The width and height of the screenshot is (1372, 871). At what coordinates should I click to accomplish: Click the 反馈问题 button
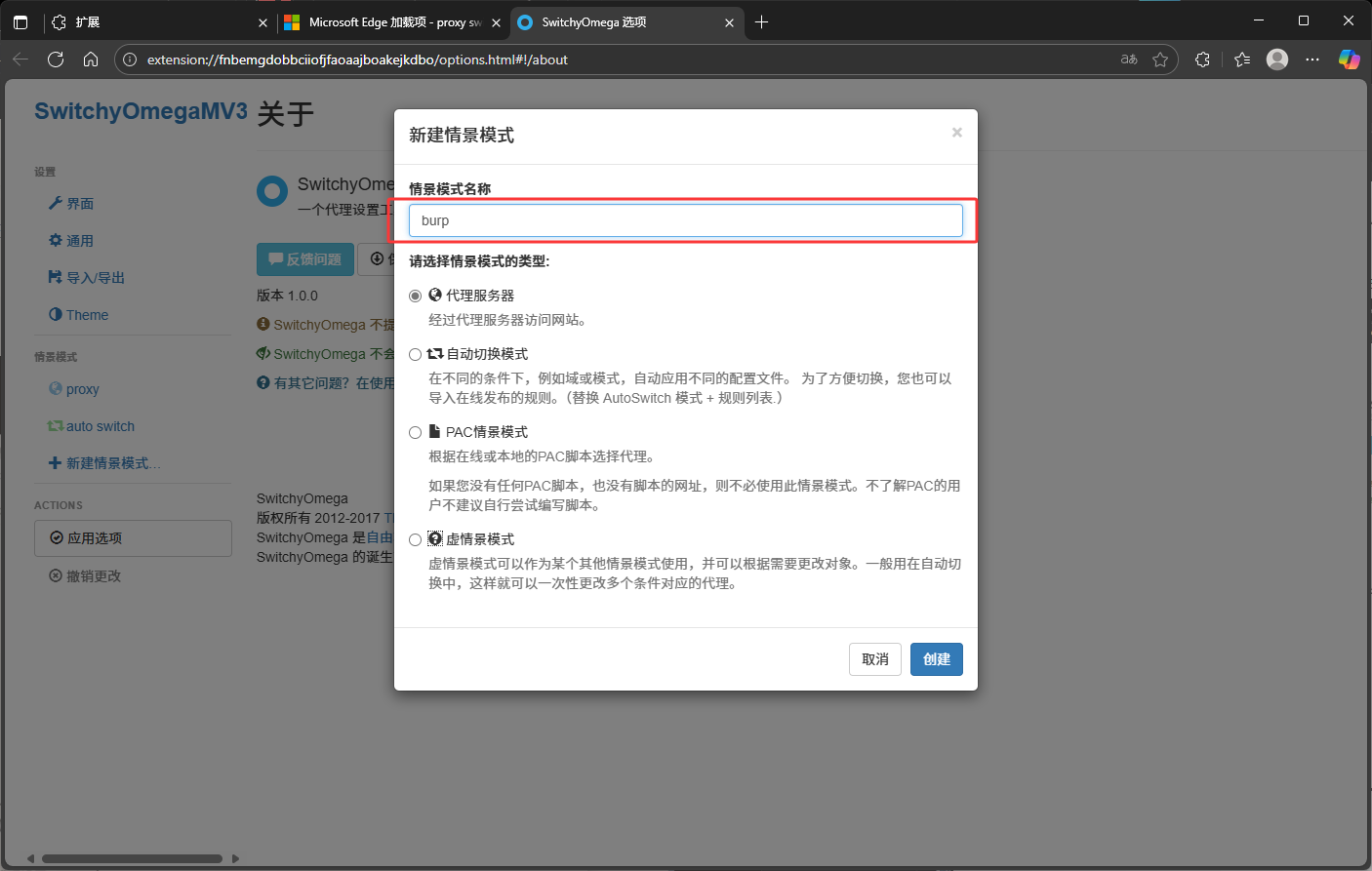304,259
